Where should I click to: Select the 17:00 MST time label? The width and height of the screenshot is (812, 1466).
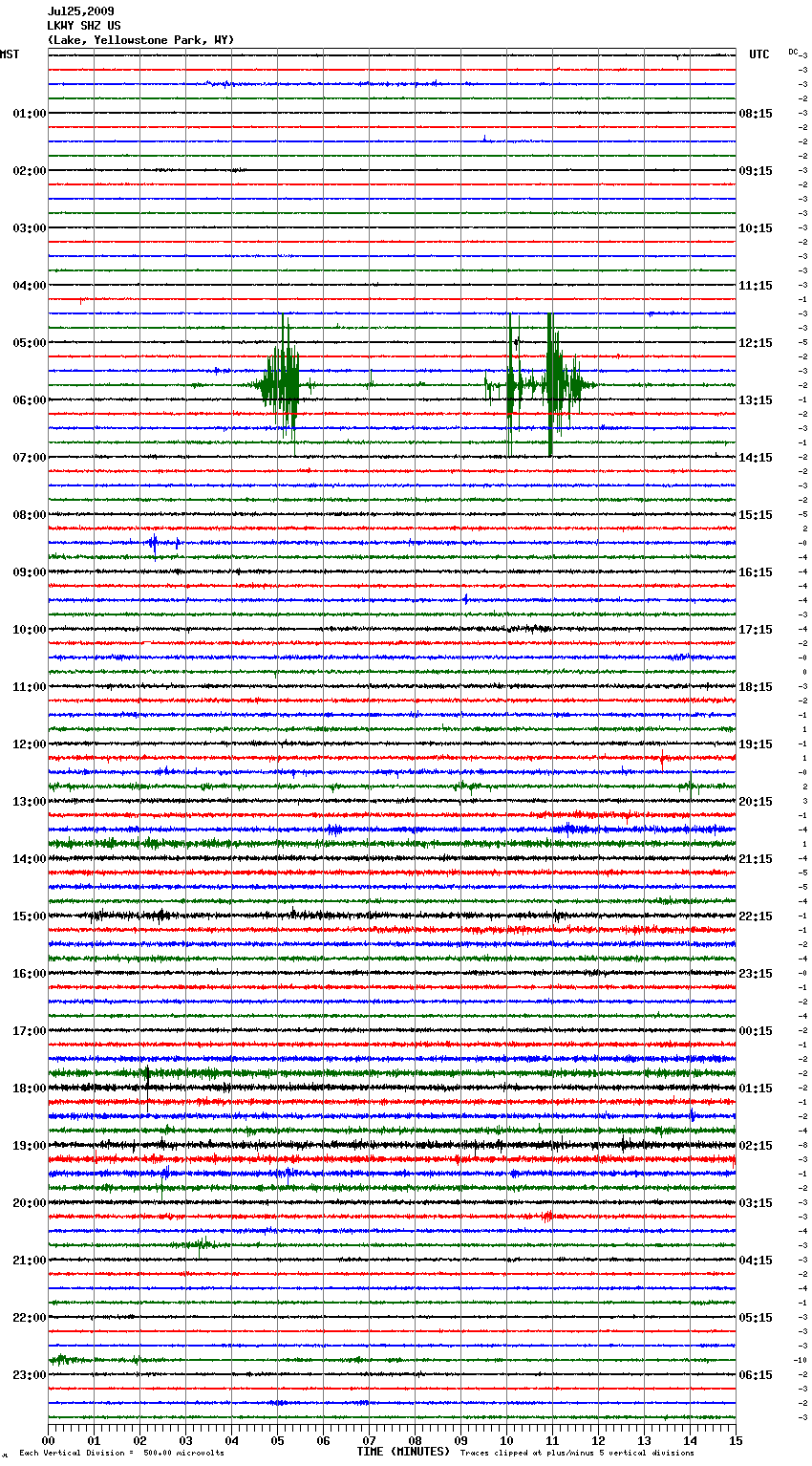[29, 1031]
